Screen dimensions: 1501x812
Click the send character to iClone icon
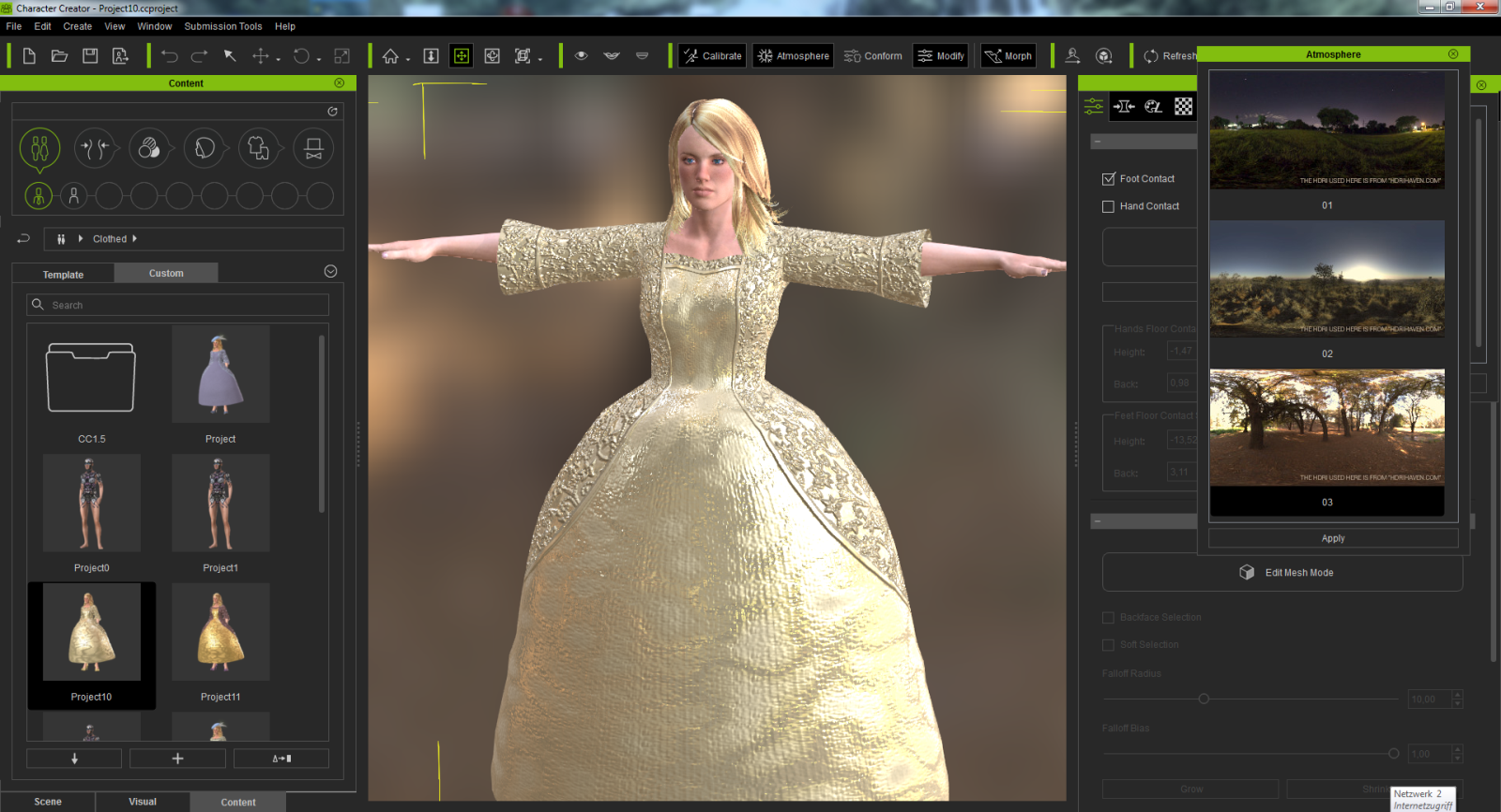(1073, 56)
